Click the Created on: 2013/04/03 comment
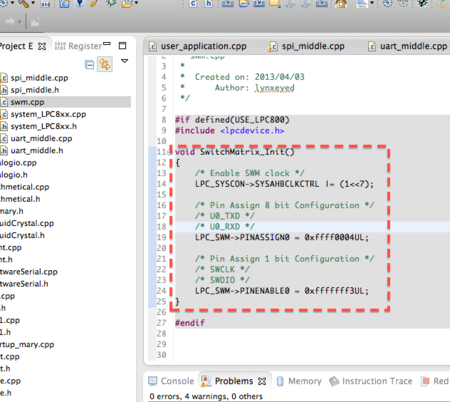The width and height of the screenshot is (450, 402). 250,77
